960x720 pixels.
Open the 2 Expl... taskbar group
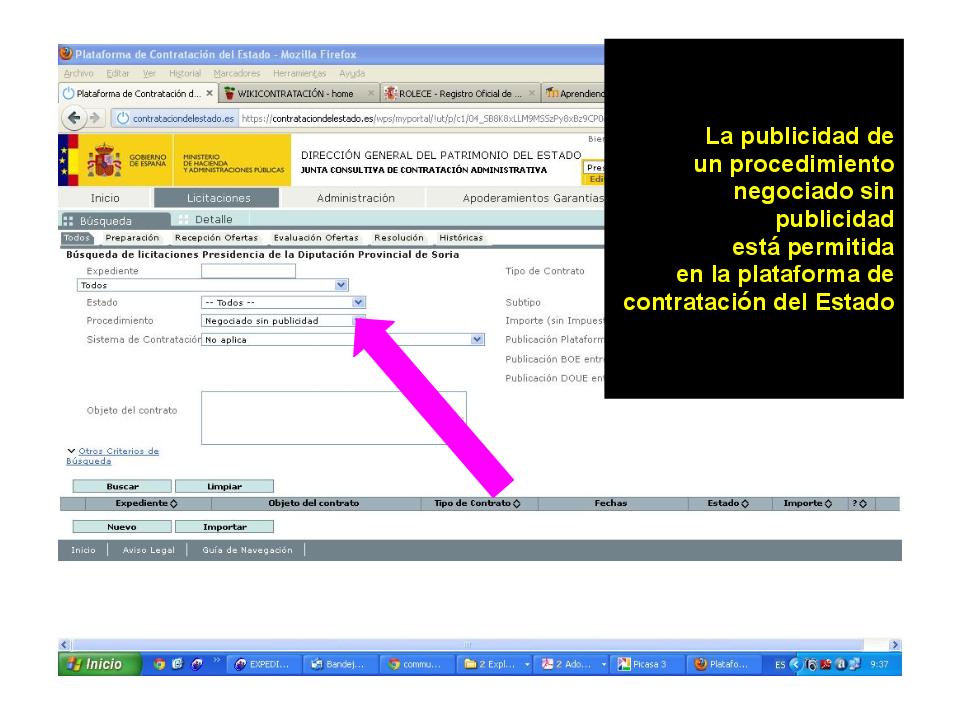point(495,664)
